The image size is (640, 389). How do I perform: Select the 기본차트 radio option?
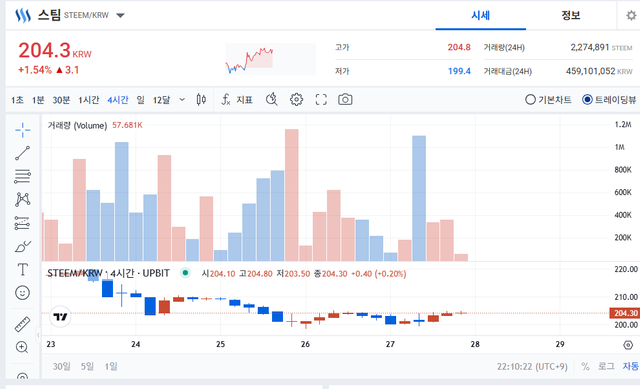click(548, 100)
